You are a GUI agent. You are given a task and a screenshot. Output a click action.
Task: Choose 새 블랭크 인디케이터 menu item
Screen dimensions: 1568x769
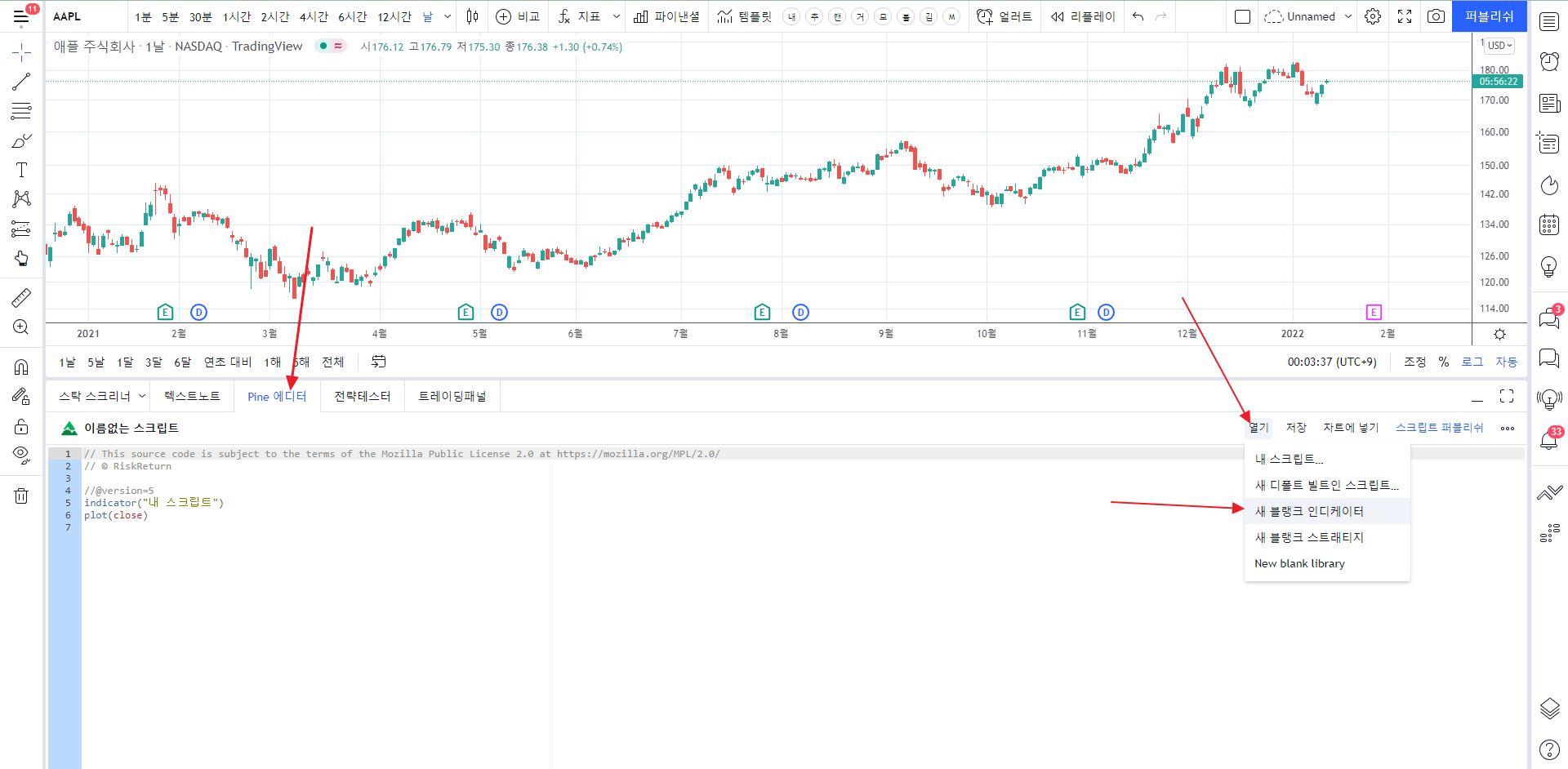tap(1327, 511)
